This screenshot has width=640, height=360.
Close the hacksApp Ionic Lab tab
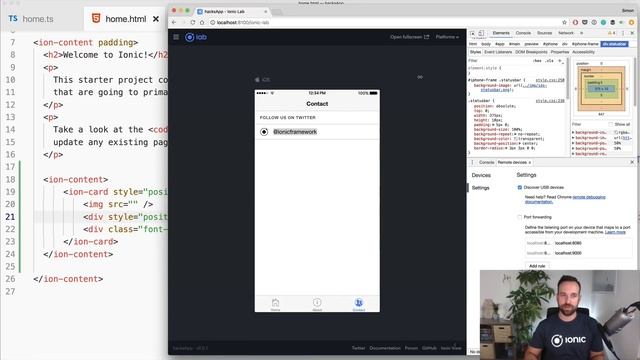coord(266,12)
